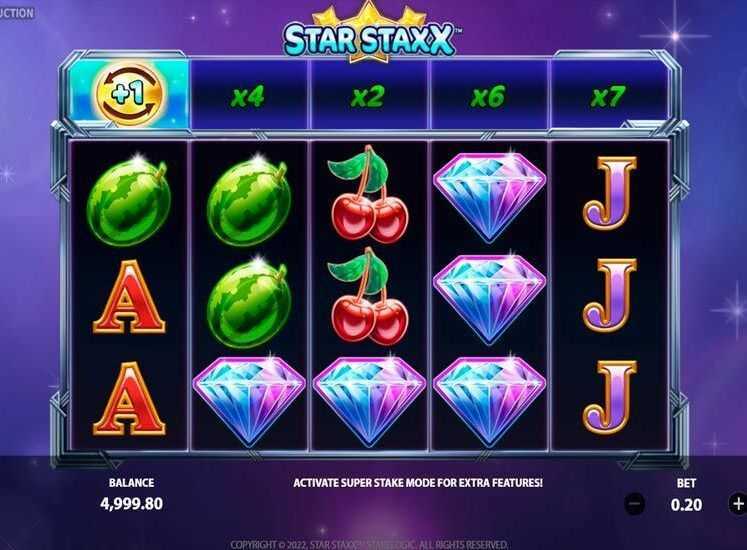
Task: Click the x7 multiplier above reel five
Action: tap(607, 97)
